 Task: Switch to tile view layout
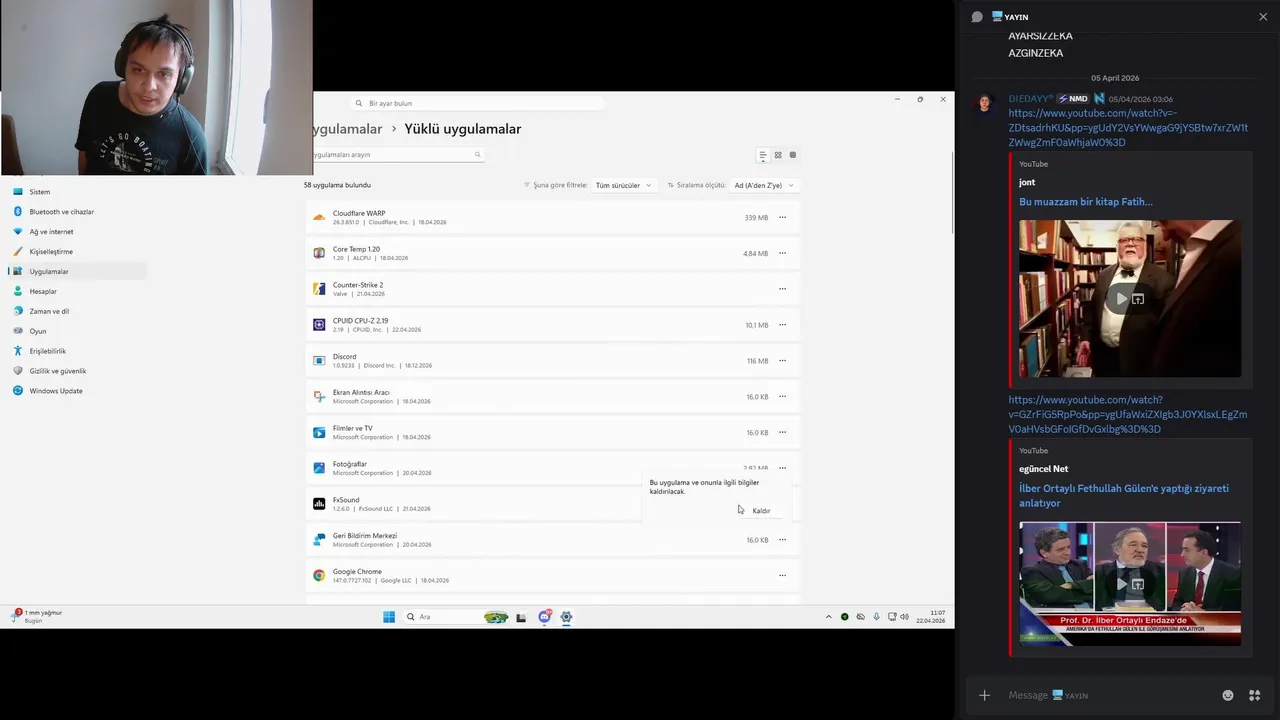click(793, 155)
